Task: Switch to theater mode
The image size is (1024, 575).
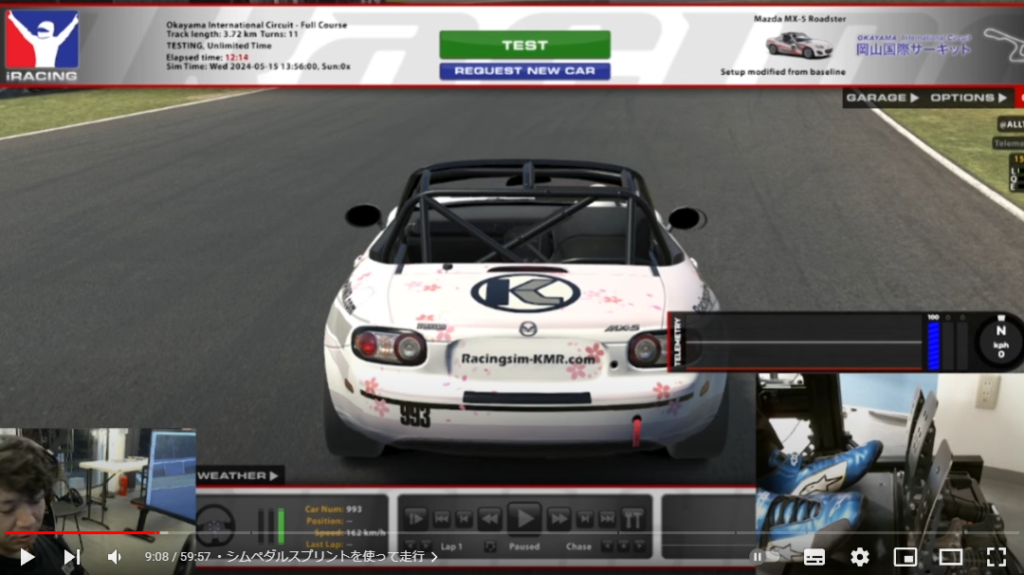Action: 950,557
